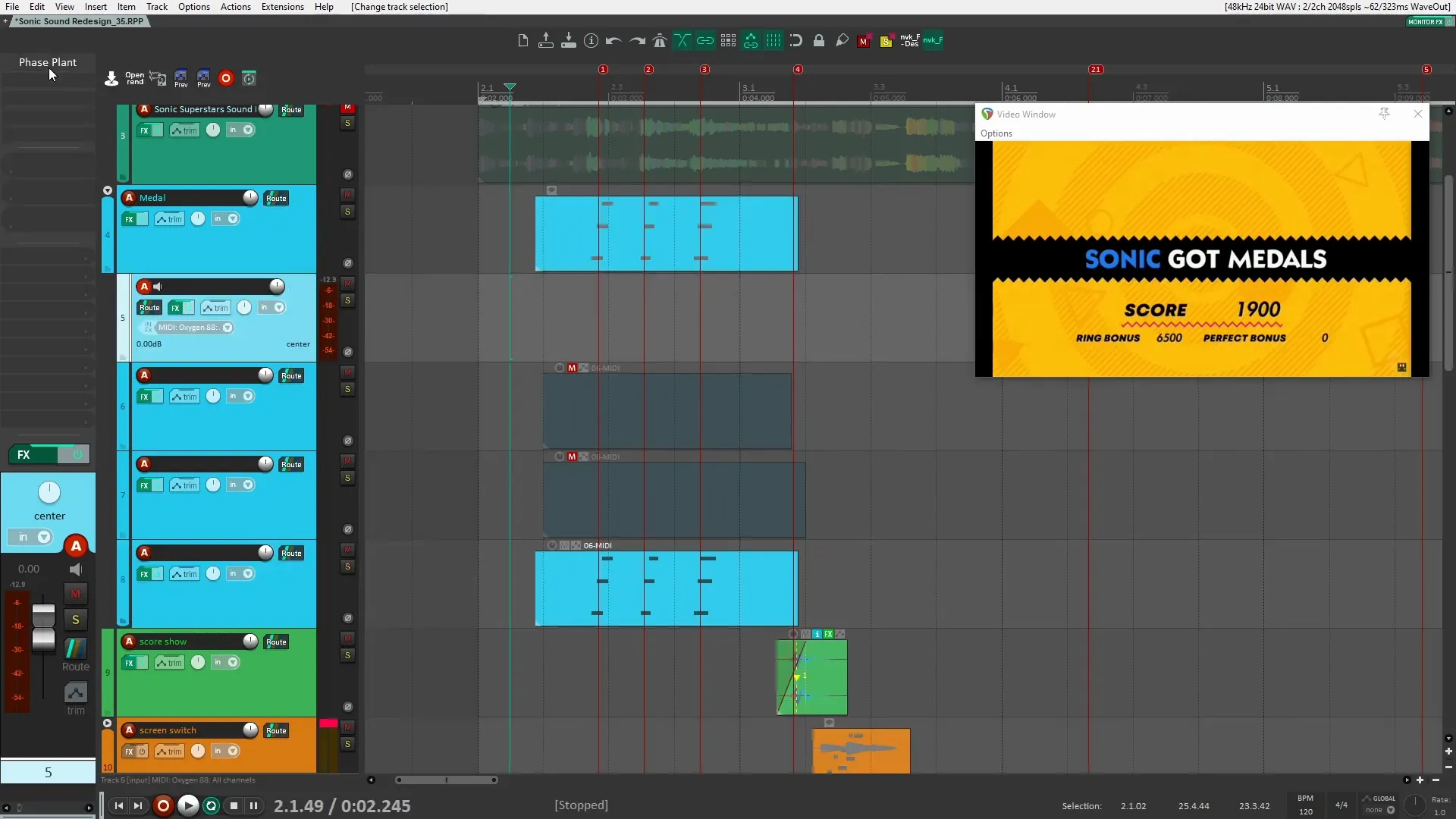Viewport: 1456px width, 819px height.
Task: Click the open project upload-arrow icon
Action: pyautogui.click(x=545, y=41)
